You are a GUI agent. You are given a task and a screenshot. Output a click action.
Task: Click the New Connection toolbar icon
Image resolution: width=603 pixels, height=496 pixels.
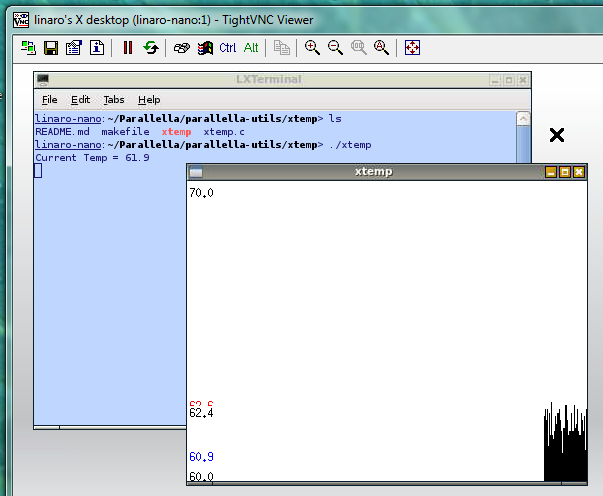pos(28,47)
